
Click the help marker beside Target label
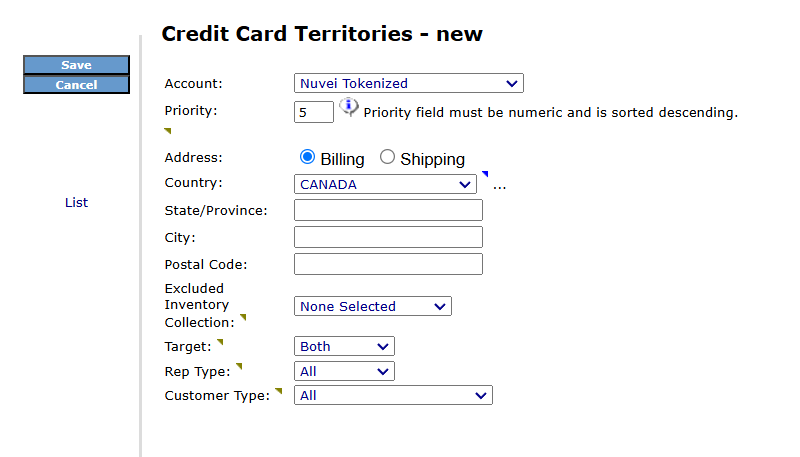[x=220, y=343]
